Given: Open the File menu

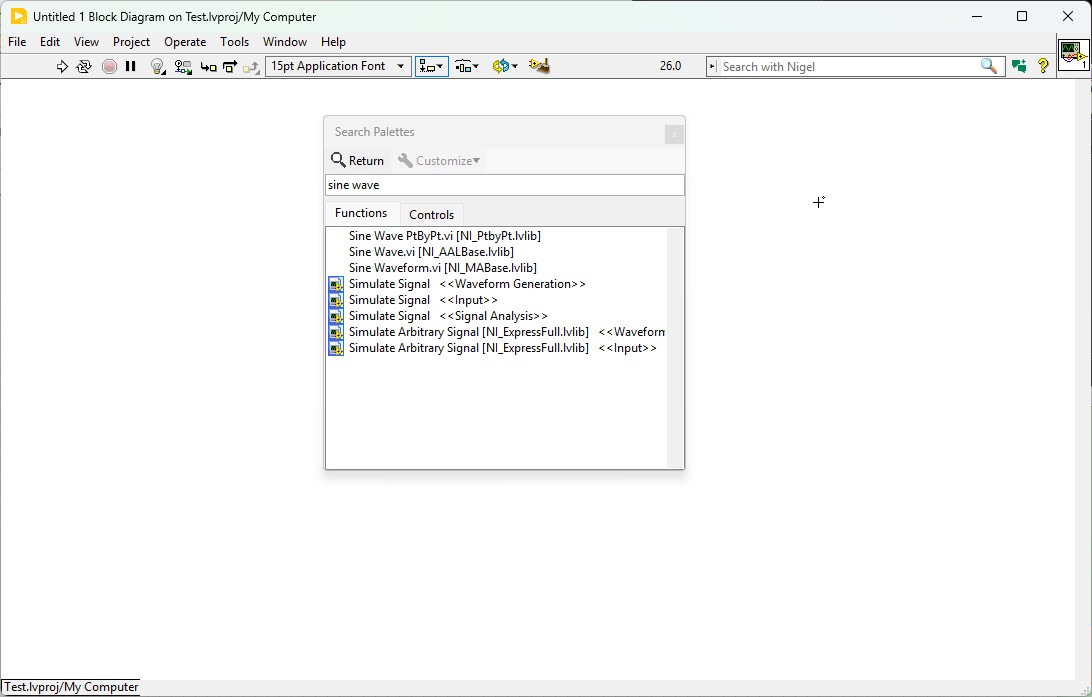Looking at the screenshot, I should [17, 42].
